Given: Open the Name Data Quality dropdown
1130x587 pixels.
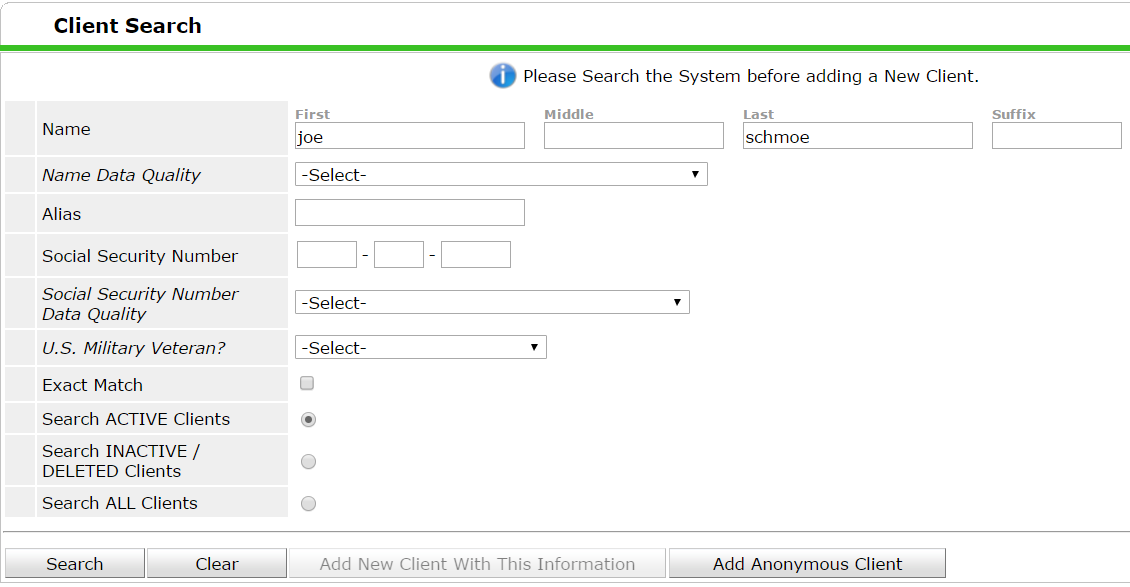Looking at the screenshot, I should (501, 174).
